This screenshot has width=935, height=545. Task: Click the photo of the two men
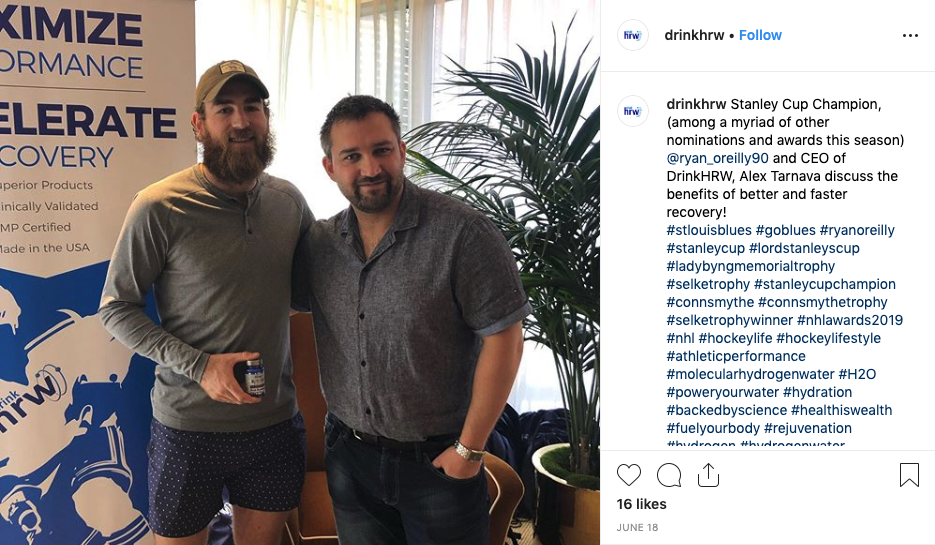click(x=300, y=272)
